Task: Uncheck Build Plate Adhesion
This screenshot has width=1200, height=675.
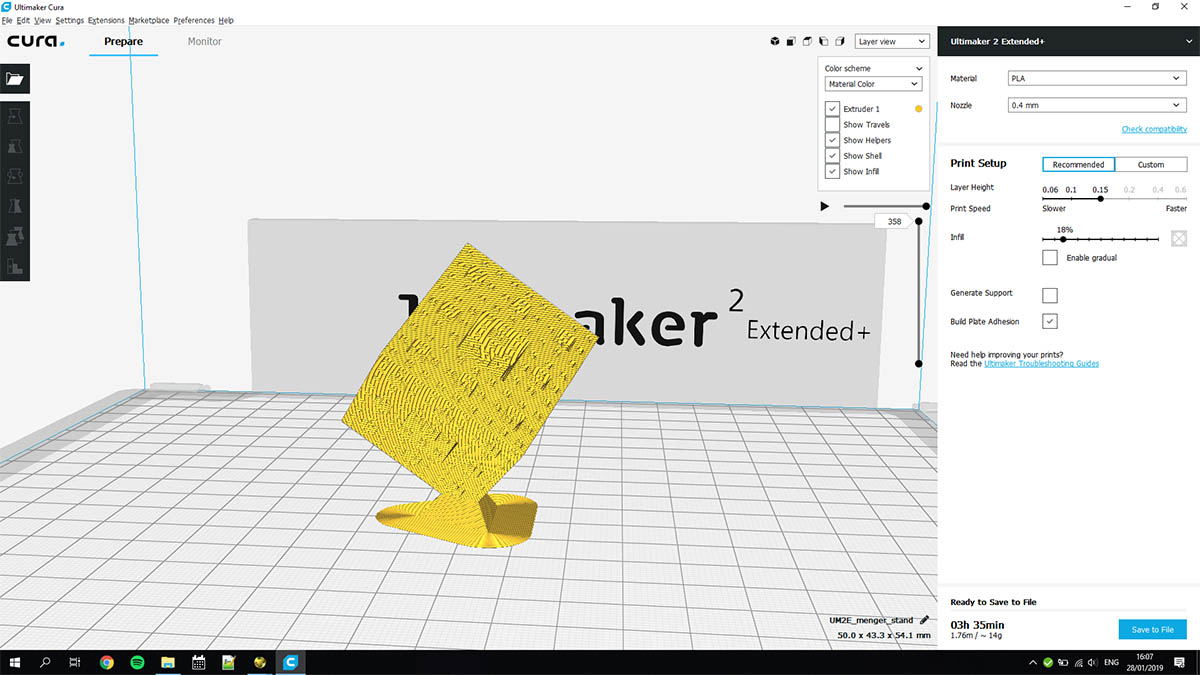Action: tap(1050, 321)
